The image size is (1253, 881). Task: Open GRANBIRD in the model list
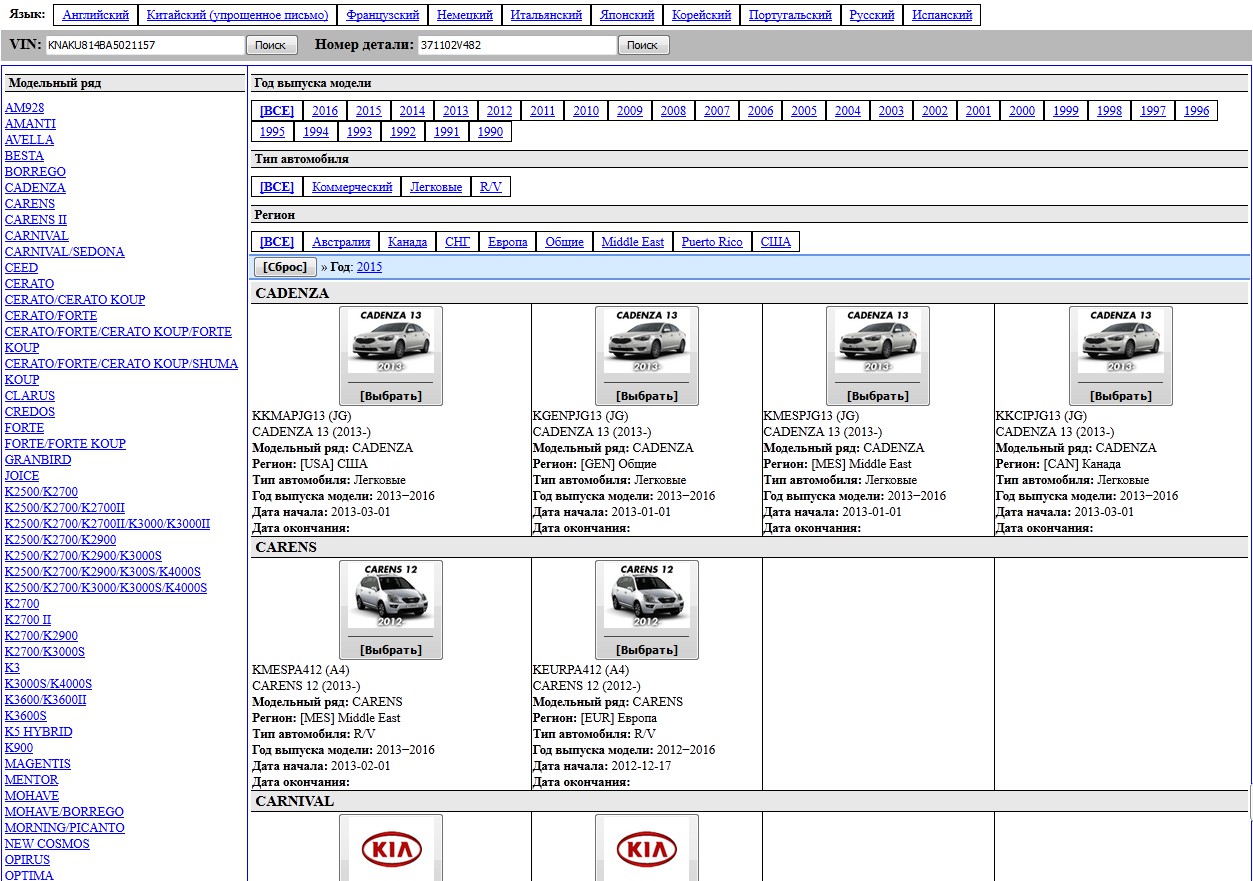[38, 460]
